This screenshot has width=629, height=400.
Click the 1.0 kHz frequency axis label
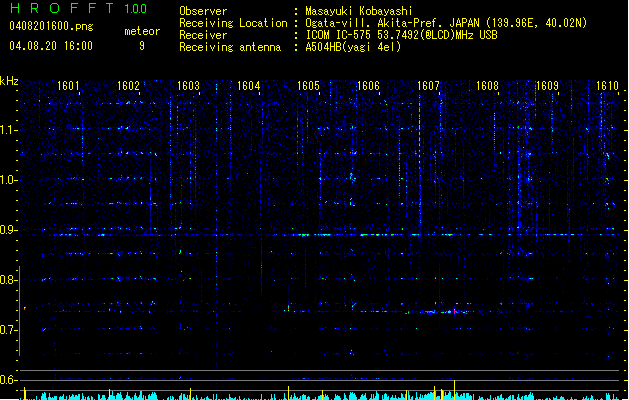(x=8, y=180)
